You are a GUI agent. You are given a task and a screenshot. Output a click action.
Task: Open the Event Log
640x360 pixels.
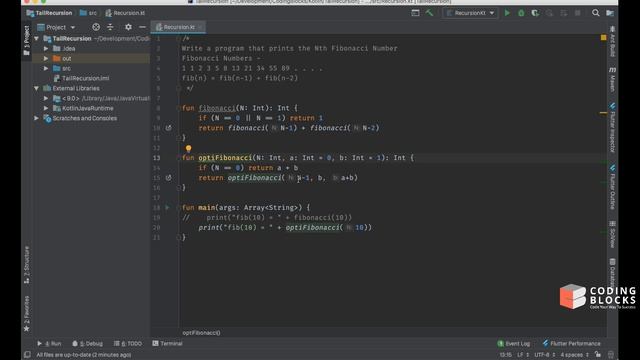(x=513, y=344)
